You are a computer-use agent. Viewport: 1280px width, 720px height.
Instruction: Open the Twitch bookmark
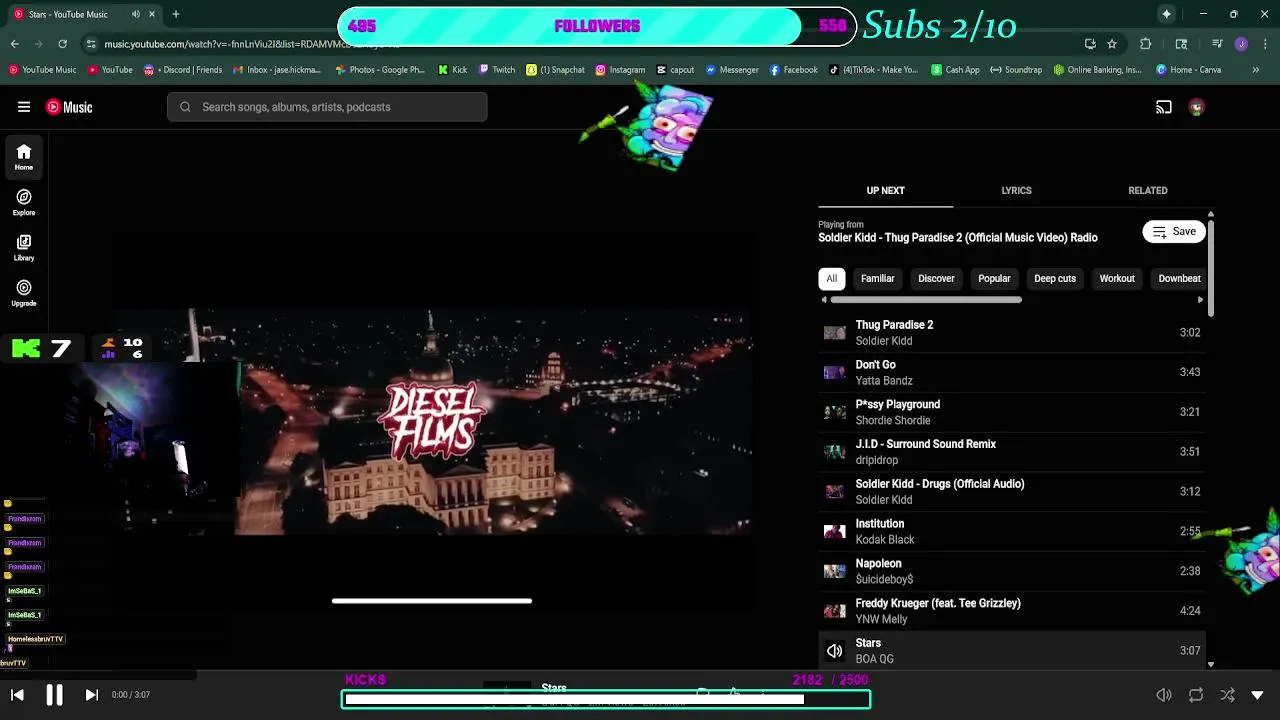[497, 70]
